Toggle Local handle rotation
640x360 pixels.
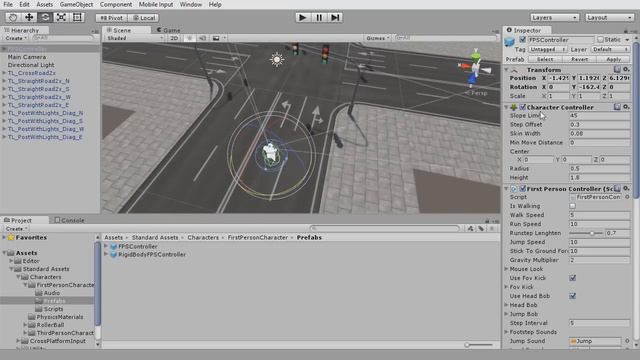[x=143, y=18]
